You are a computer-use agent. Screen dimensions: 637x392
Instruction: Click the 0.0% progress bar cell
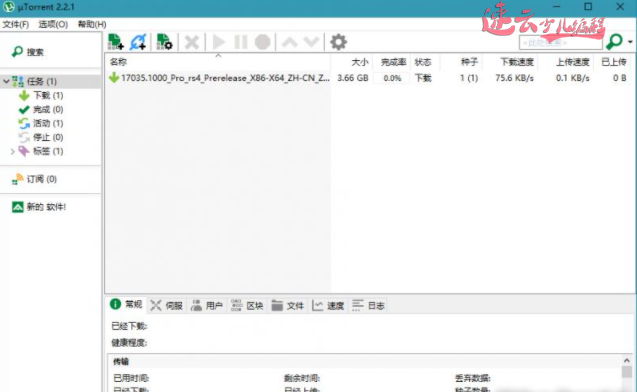(392, 78)
